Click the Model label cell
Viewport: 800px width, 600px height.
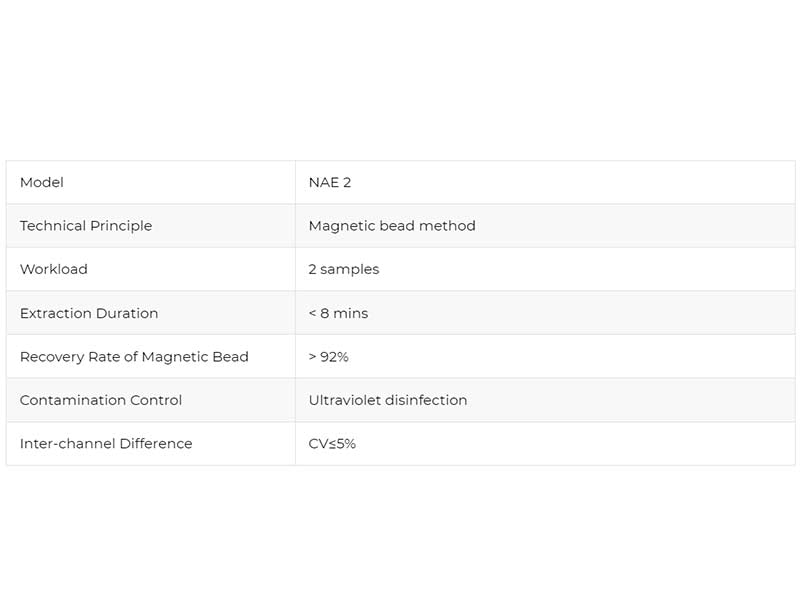click(42, 182)
